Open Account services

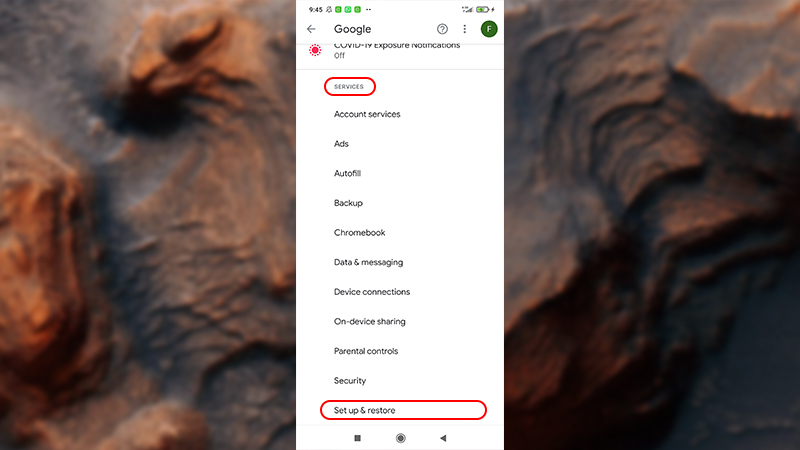[400, 114]
